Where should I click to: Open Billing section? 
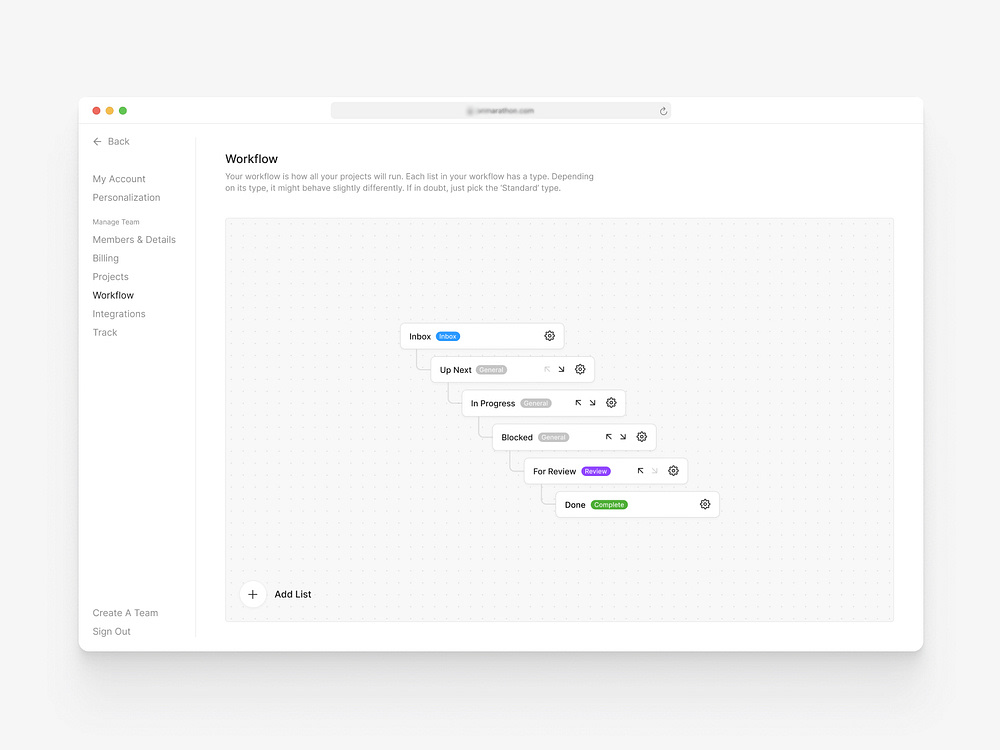(x=105, y=258)
